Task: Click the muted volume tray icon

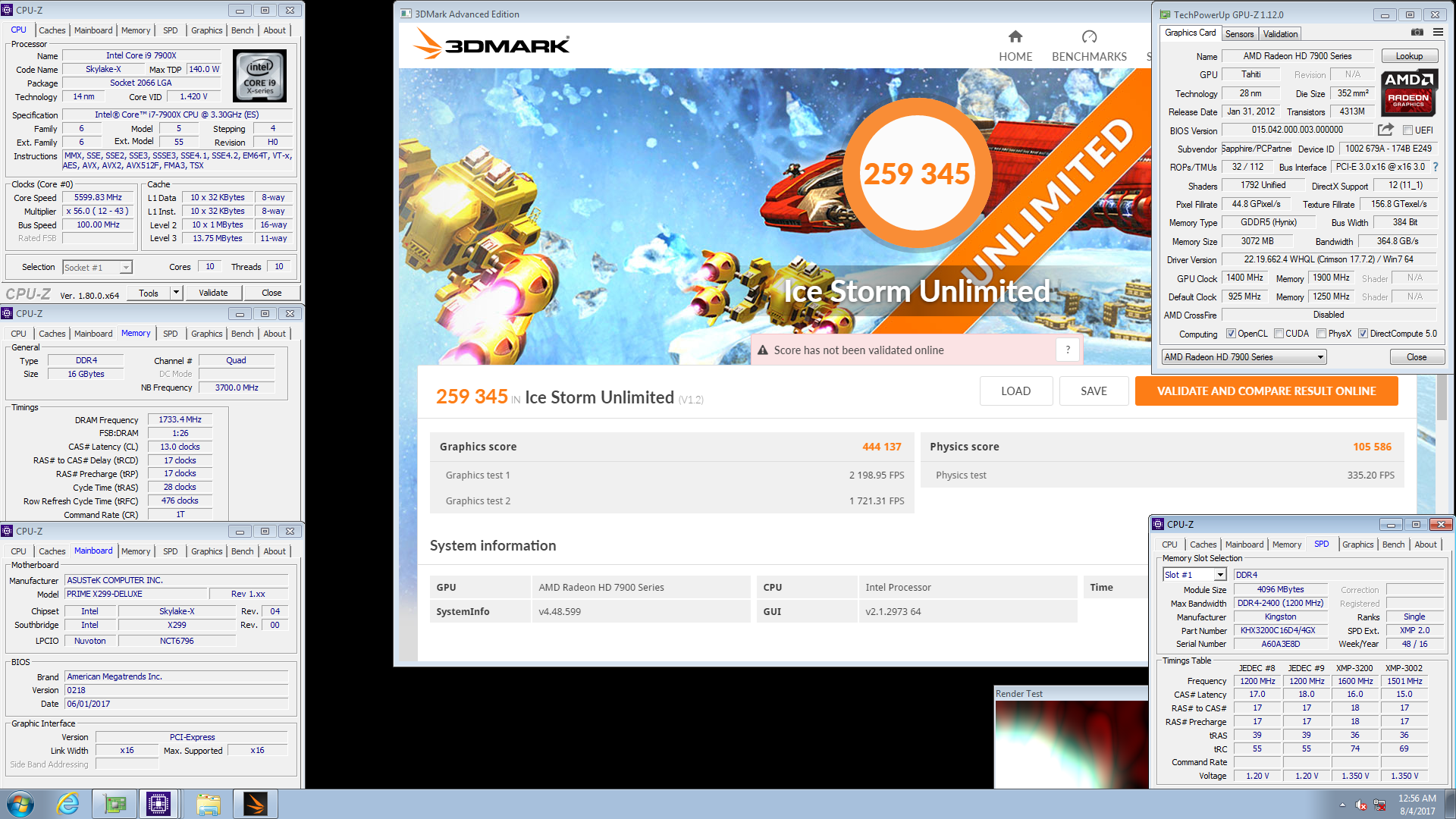Action: tap(1361, 805)
